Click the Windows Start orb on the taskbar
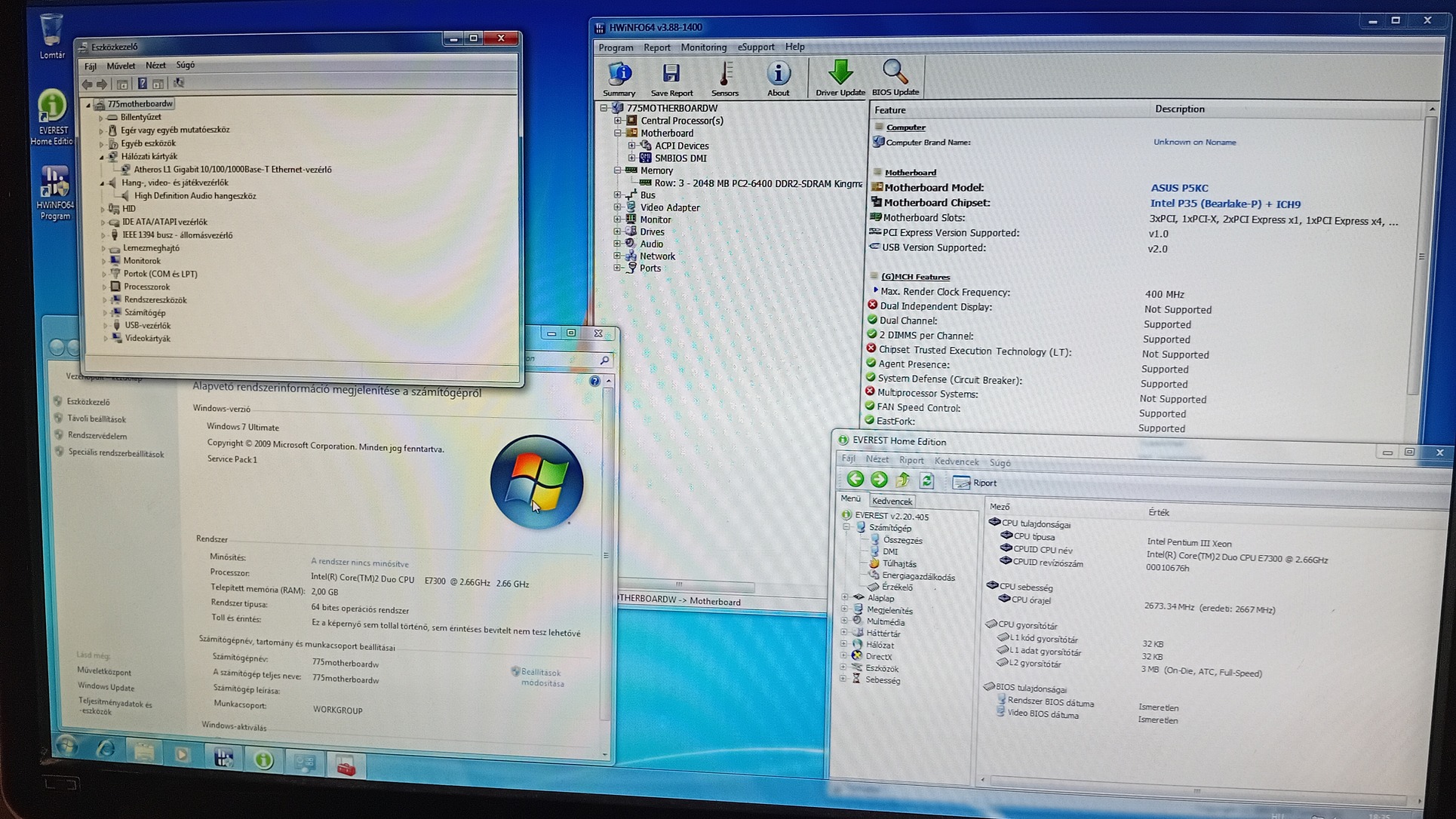 pos(66,746)
